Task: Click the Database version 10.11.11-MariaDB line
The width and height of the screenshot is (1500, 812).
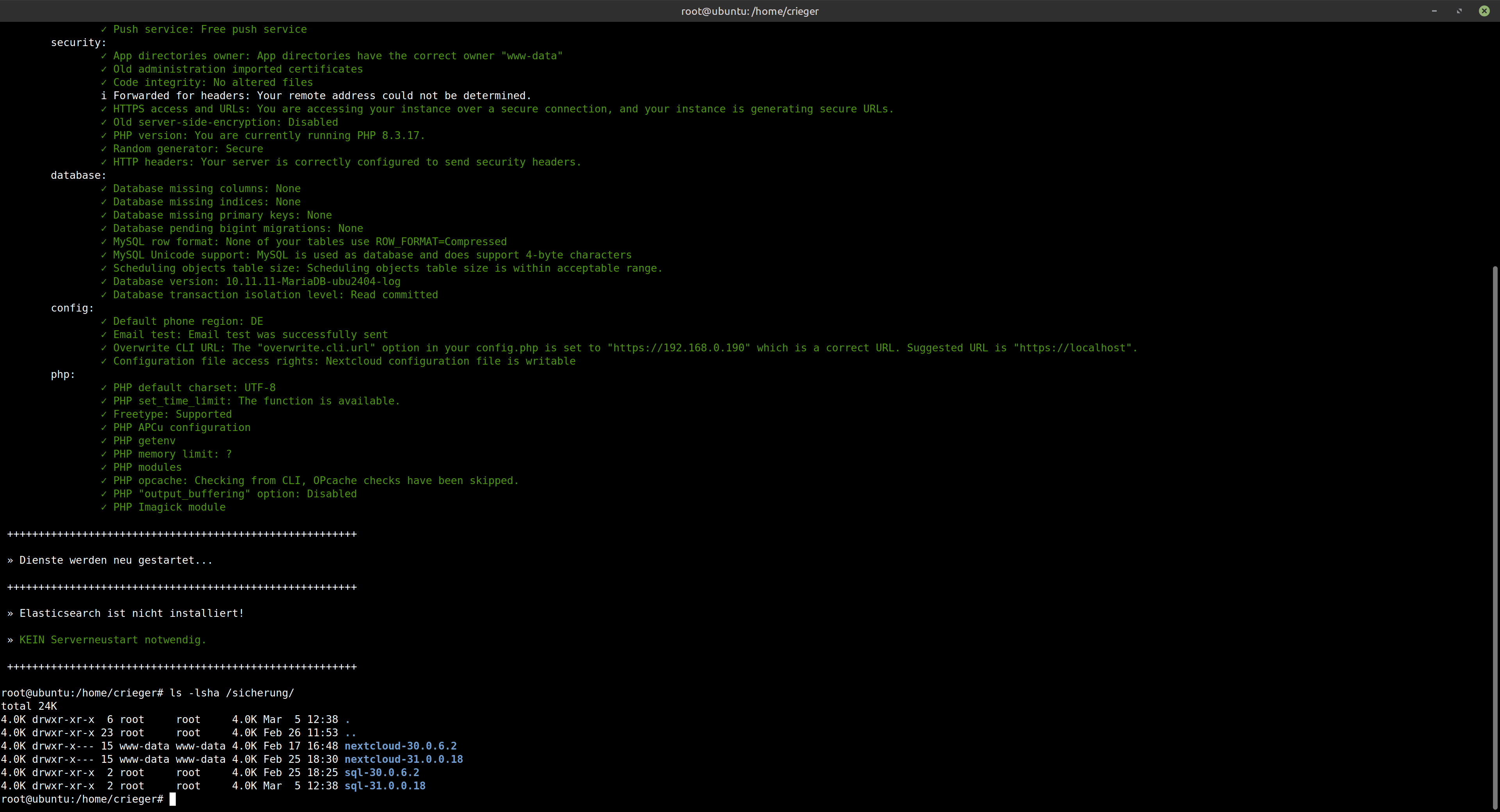Action: pos(250,282)
